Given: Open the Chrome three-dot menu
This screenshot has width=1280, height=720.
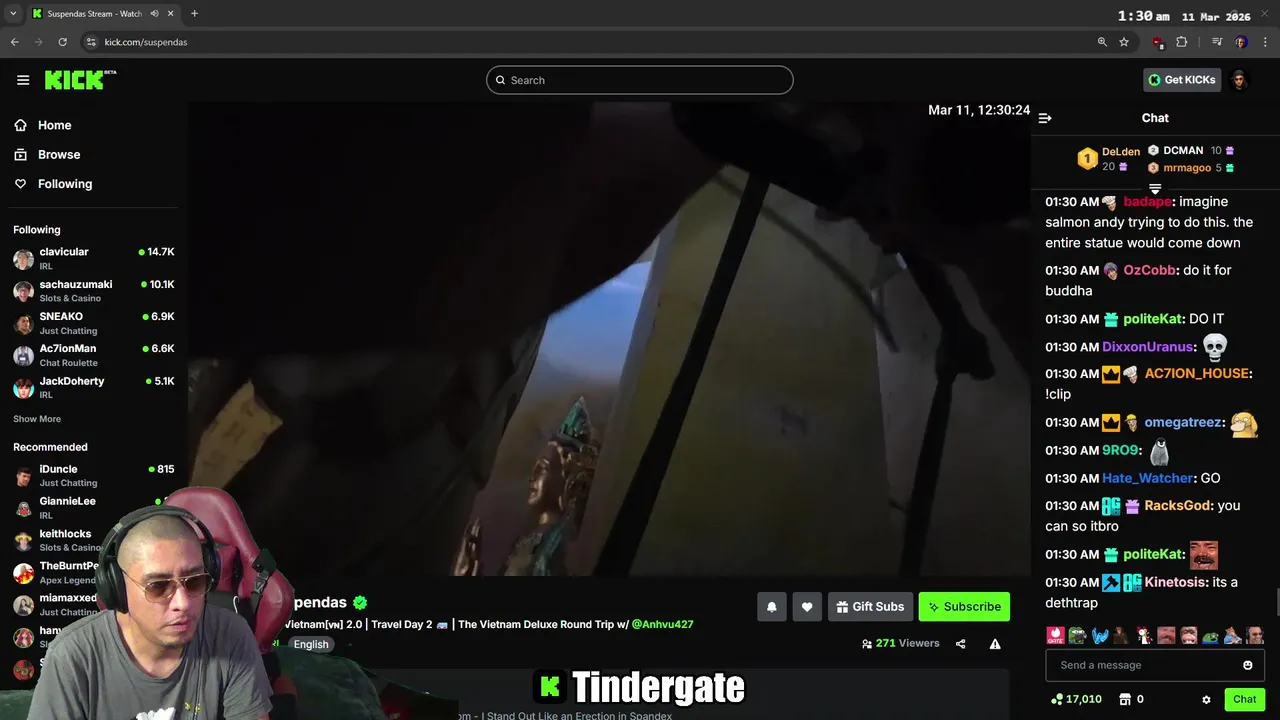Looking at the screenshot, I should point(1266,42).
